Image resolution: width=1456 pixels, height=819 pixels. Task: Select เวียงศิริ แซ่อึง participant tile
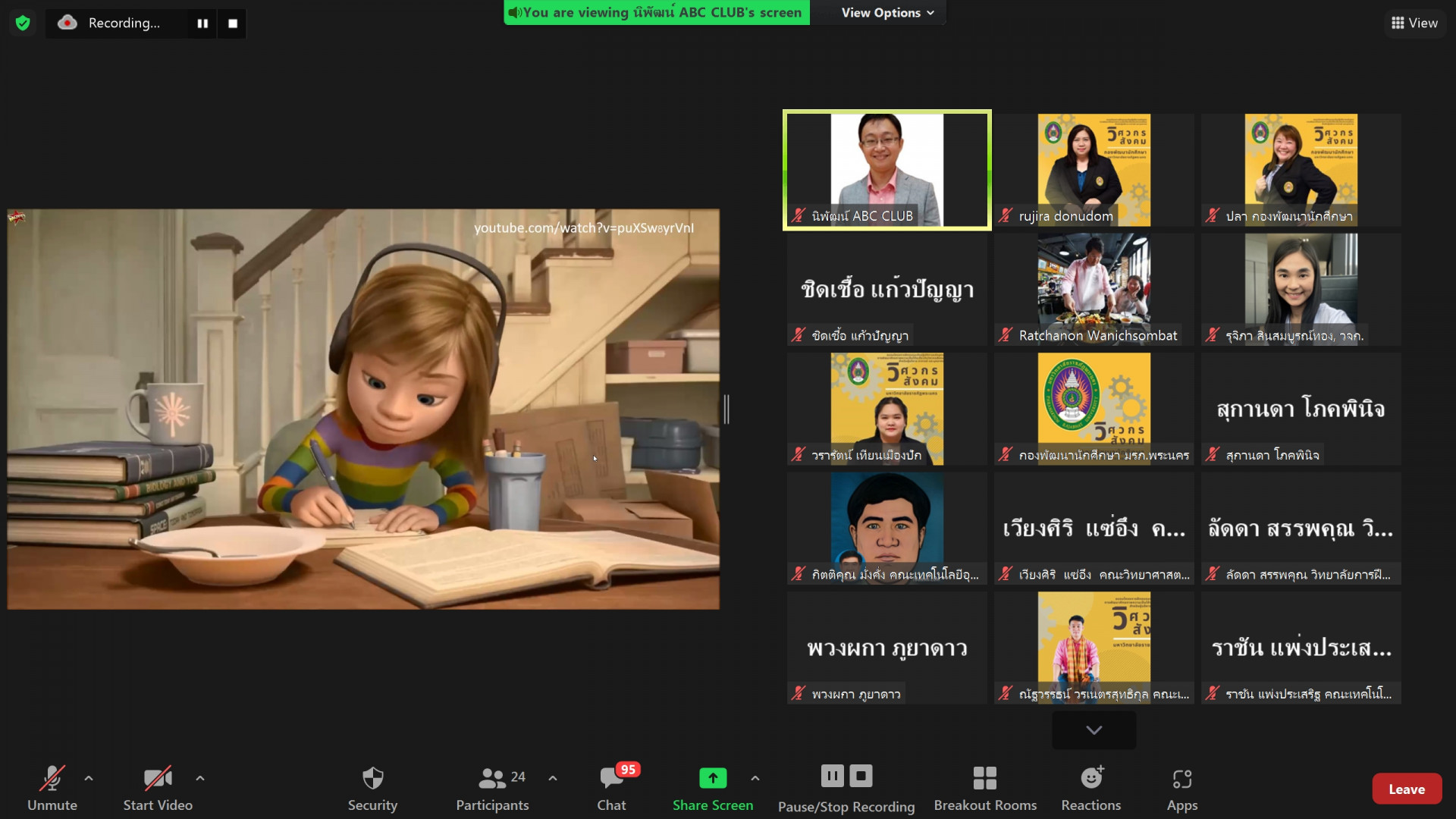(1094, 528)
